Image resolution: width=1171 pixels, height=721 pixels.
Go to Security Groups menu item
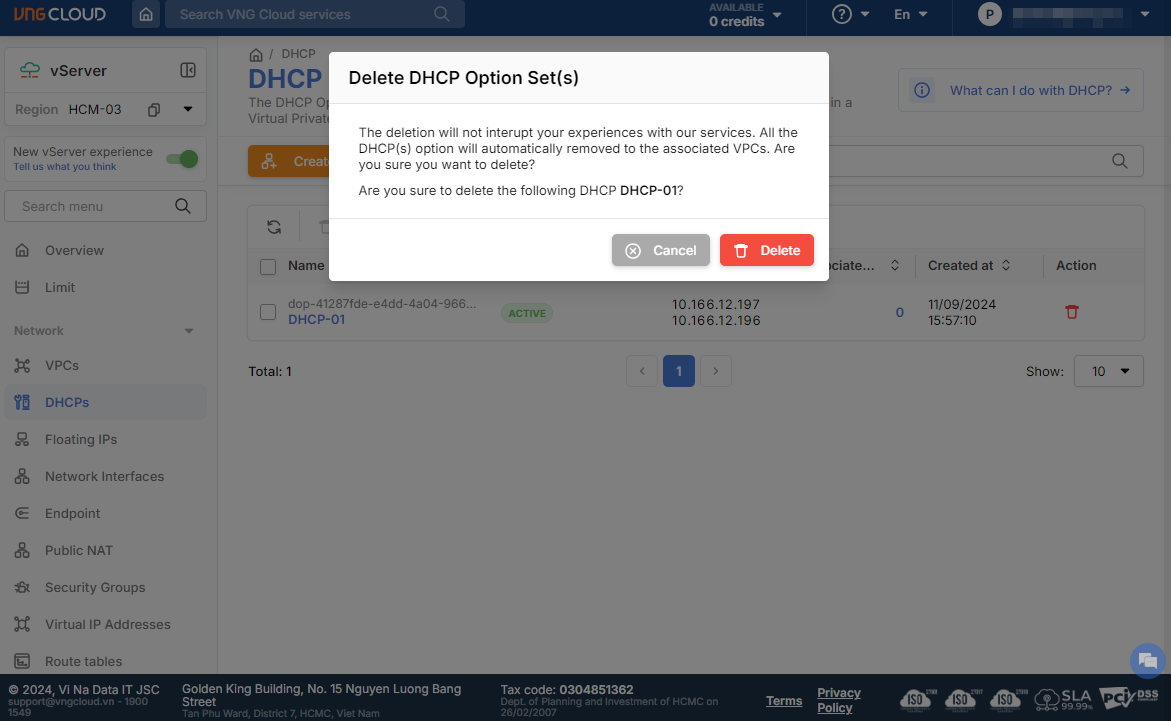(x=95, y=587)
